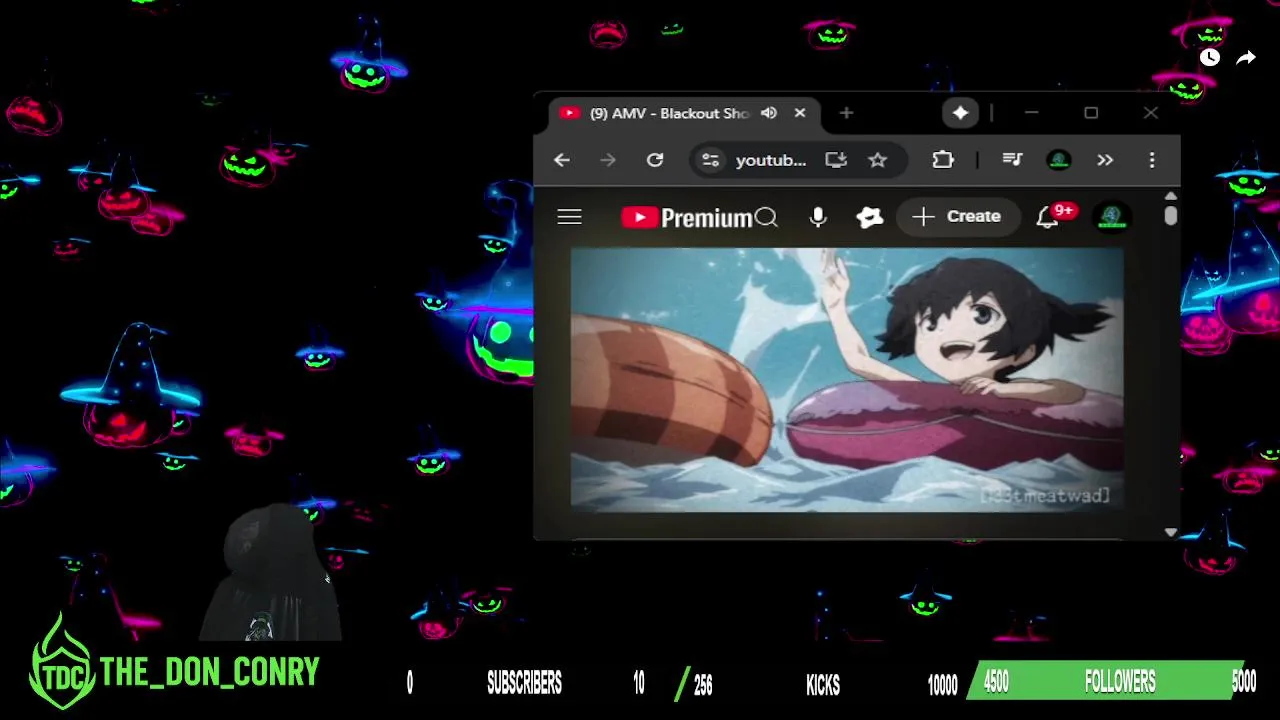Click the anime video player

point(847,380)
